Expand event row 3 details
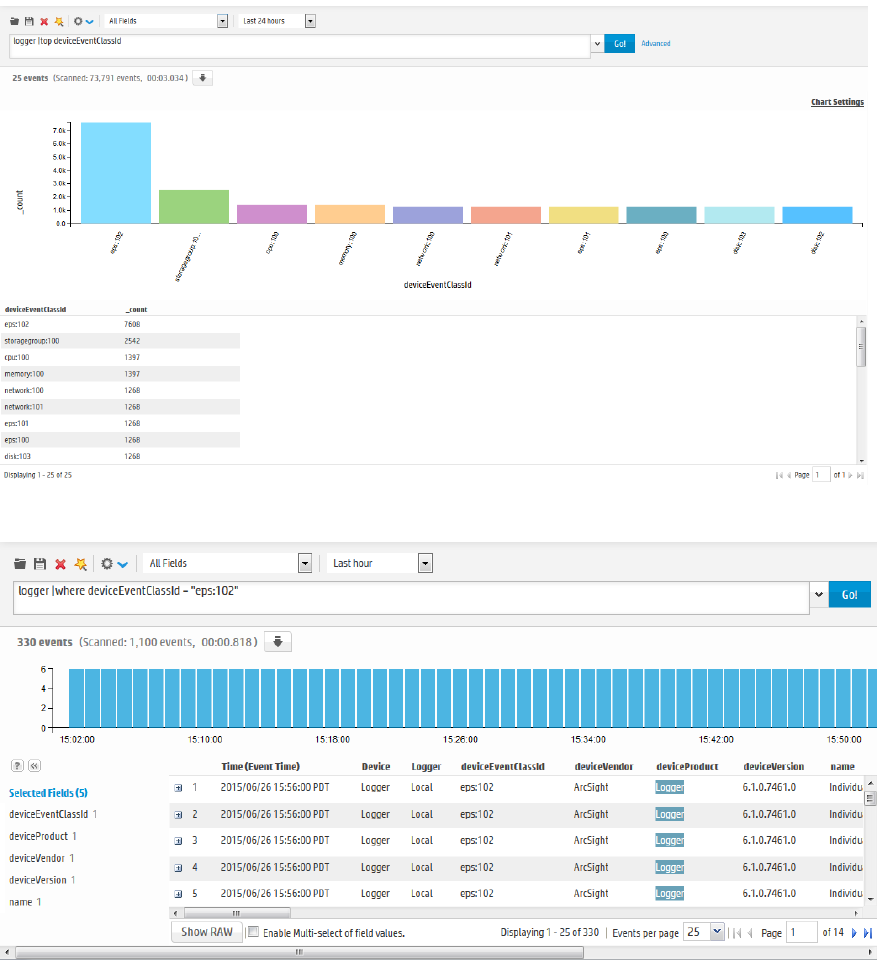This screenshot has width=877, height=960. point(178,841)
